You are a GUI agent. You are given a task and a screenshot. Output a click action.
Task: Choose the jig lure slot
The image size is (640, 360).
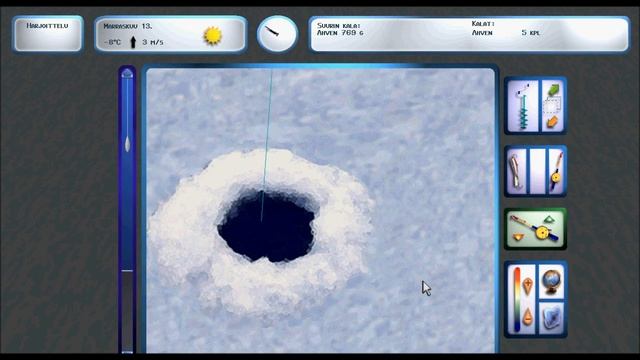[x=517, y=171]
